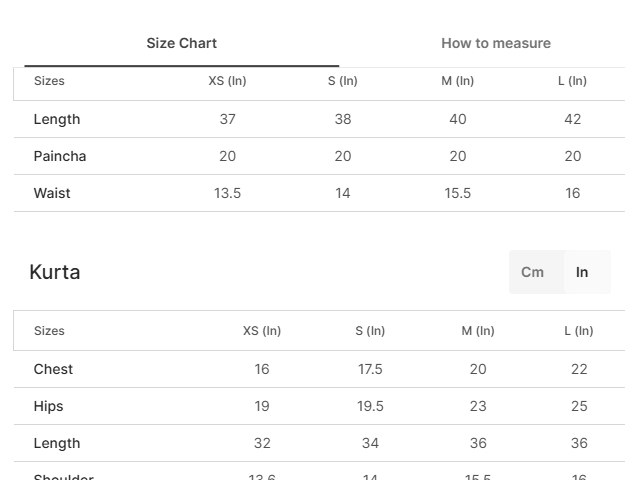This screenshot has height=480, width=625.
Task: Click the top table Length L value 42
Action: click(573, 119)
